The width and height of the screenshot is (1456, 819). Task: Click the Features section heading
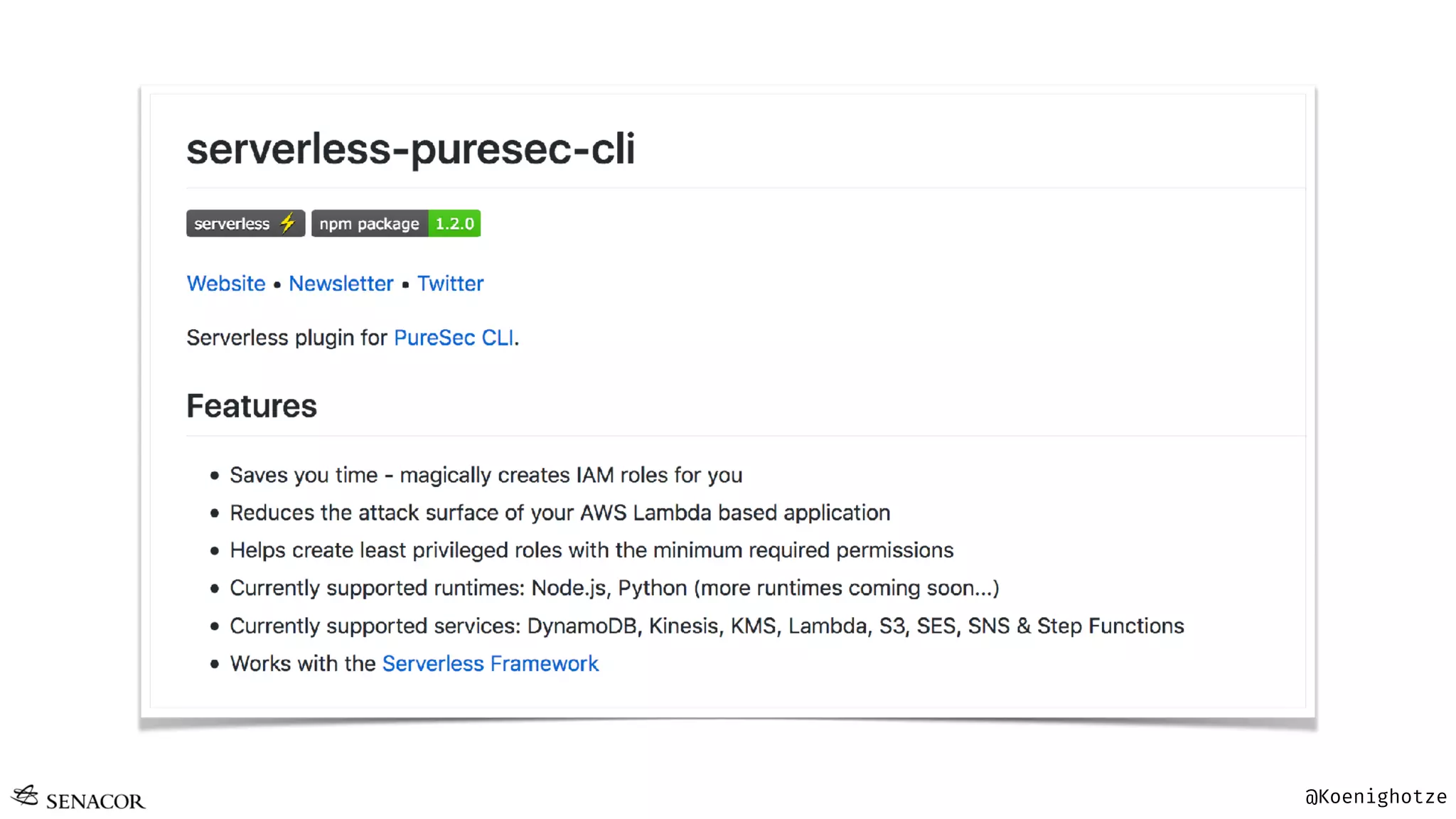click(x=252, y=406)
